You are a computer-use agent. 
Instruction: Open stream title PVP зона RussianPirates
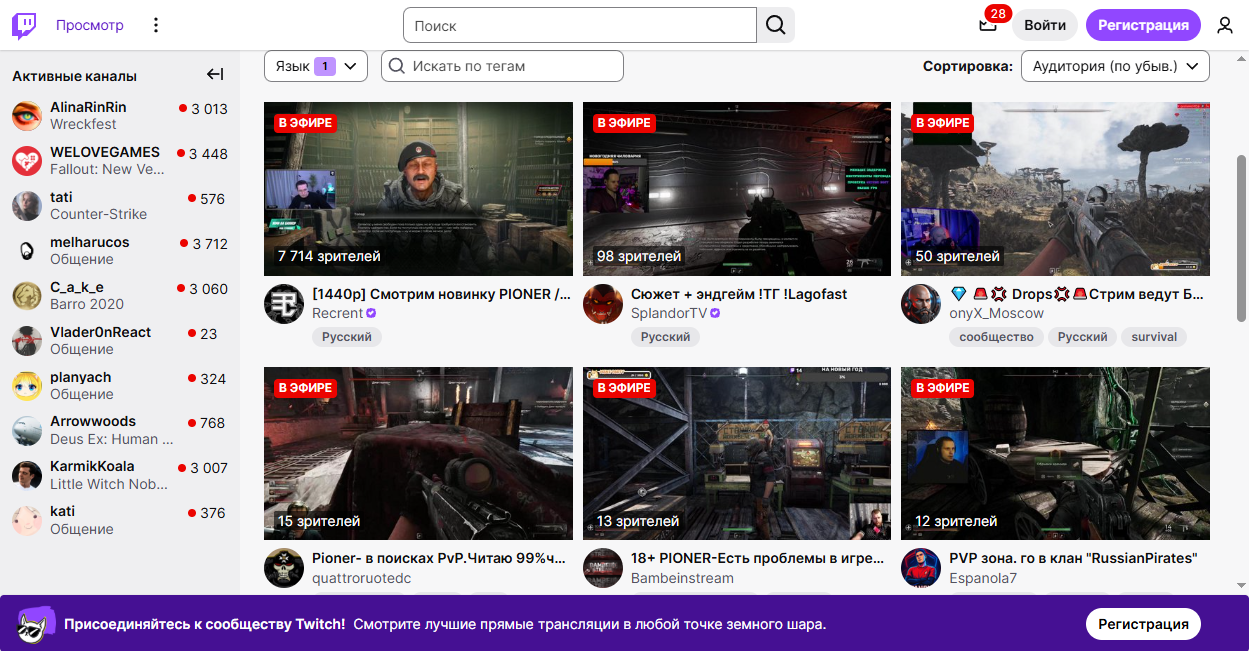click(x=1073, y=558)
